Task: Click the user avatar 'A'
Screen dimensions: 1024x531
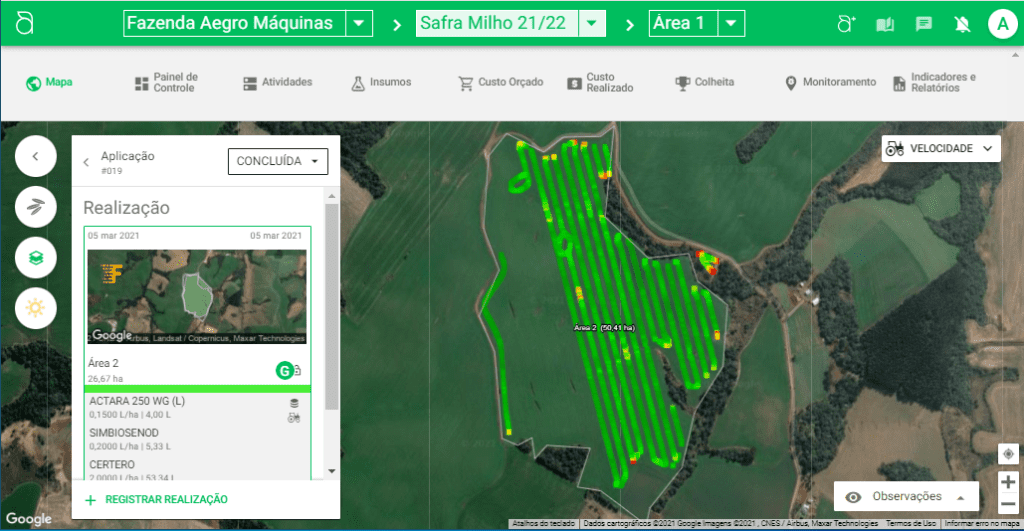Action: click(x=1002, y=24)
